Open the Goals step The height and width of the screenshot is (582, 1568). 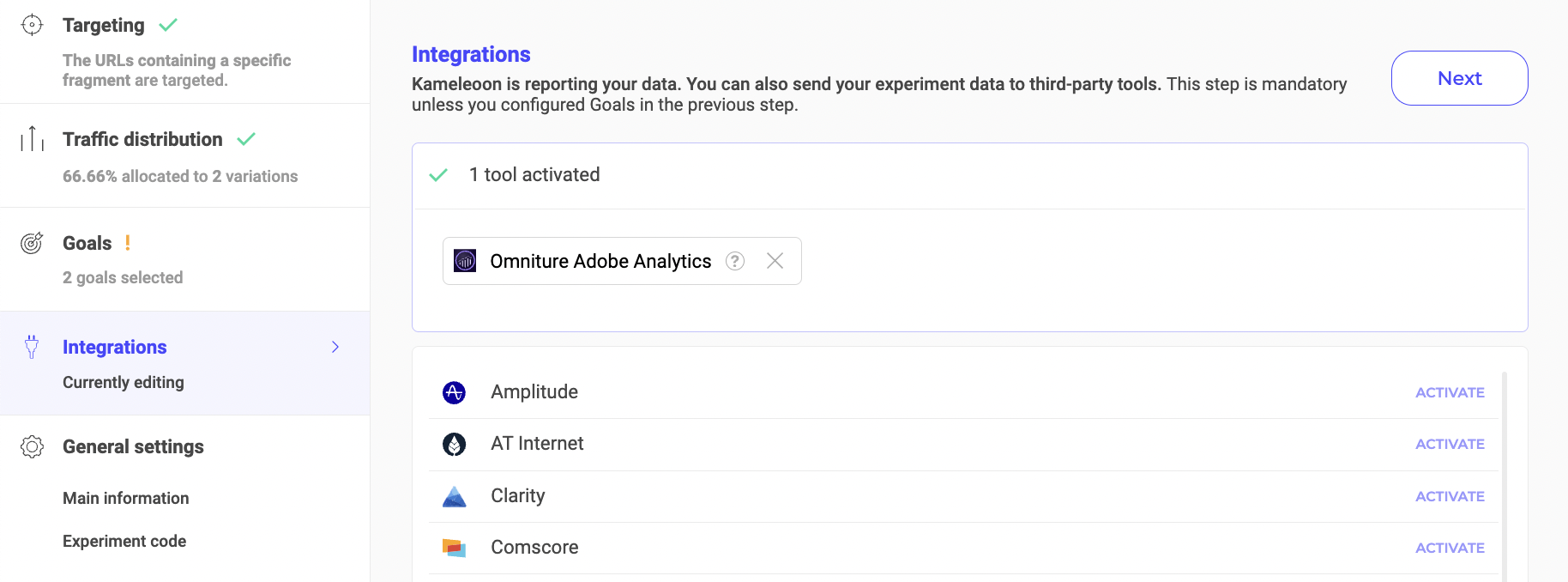point(87,243)
